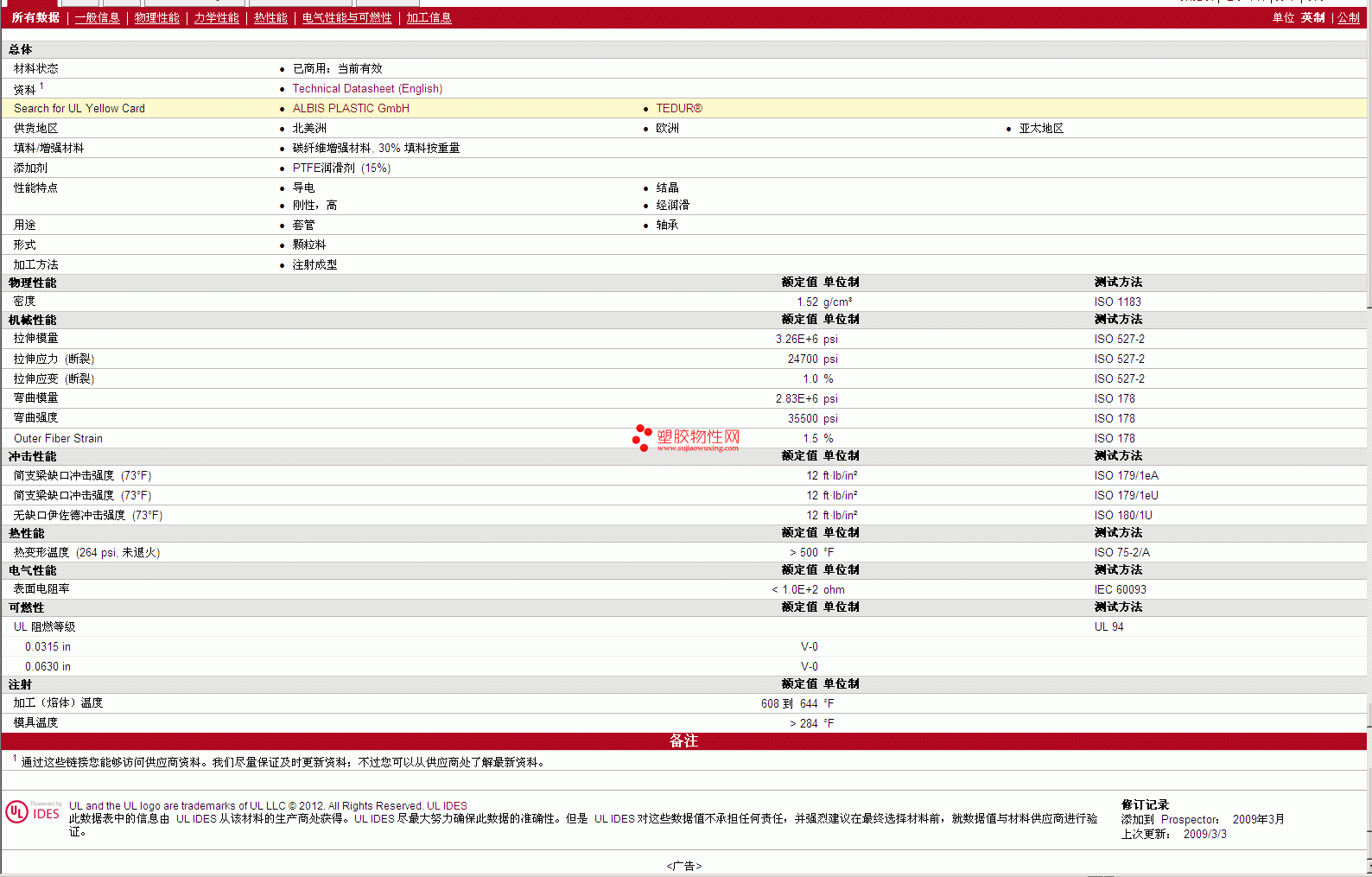Click the 注射成型 processing method entry
Viewport: 1372px width, 877px height.
coord(314,264)
